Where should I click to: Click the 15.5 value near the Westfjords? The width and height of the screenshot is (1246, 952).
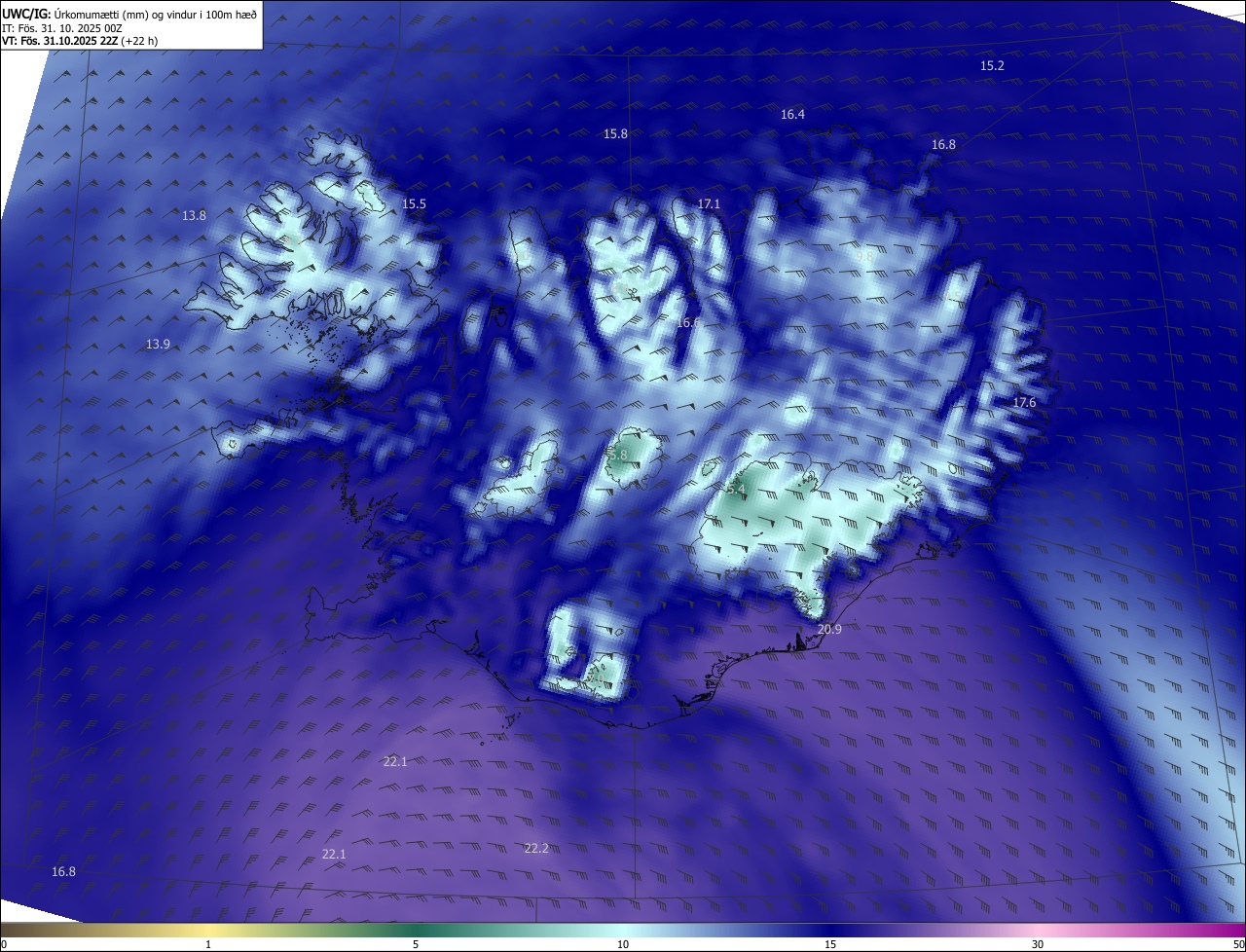(414, 204)
